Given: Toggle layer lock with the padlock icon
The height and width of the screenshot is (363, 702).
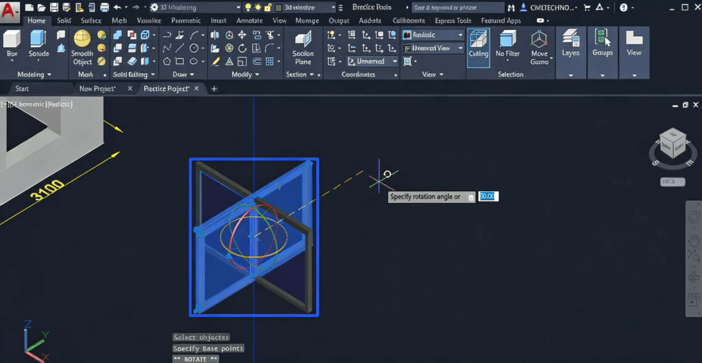Looking at the screenshot, I should [x=268, y=8].
